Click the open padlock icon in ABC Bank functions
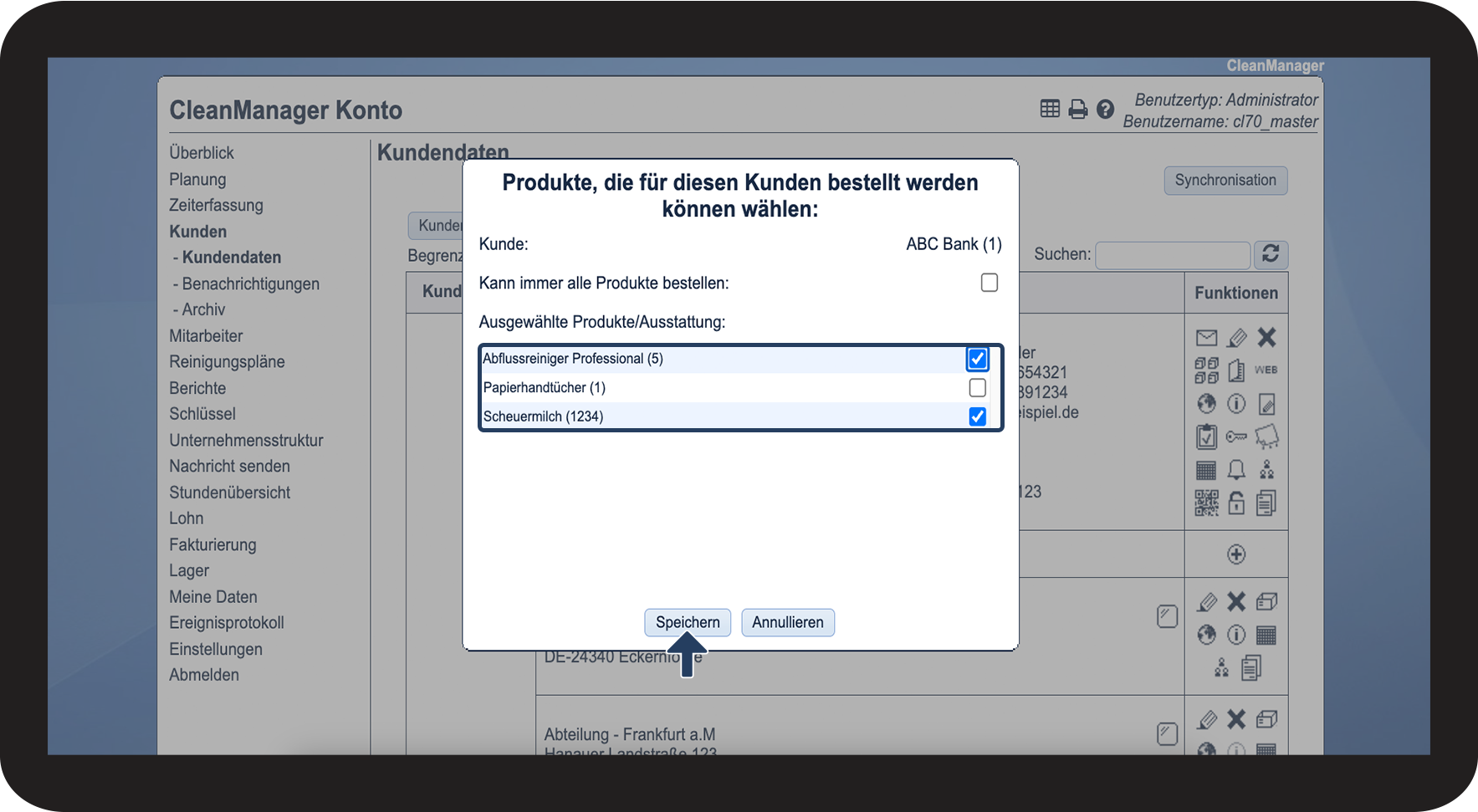The image size is (1478, 812). click(1236, 503)
